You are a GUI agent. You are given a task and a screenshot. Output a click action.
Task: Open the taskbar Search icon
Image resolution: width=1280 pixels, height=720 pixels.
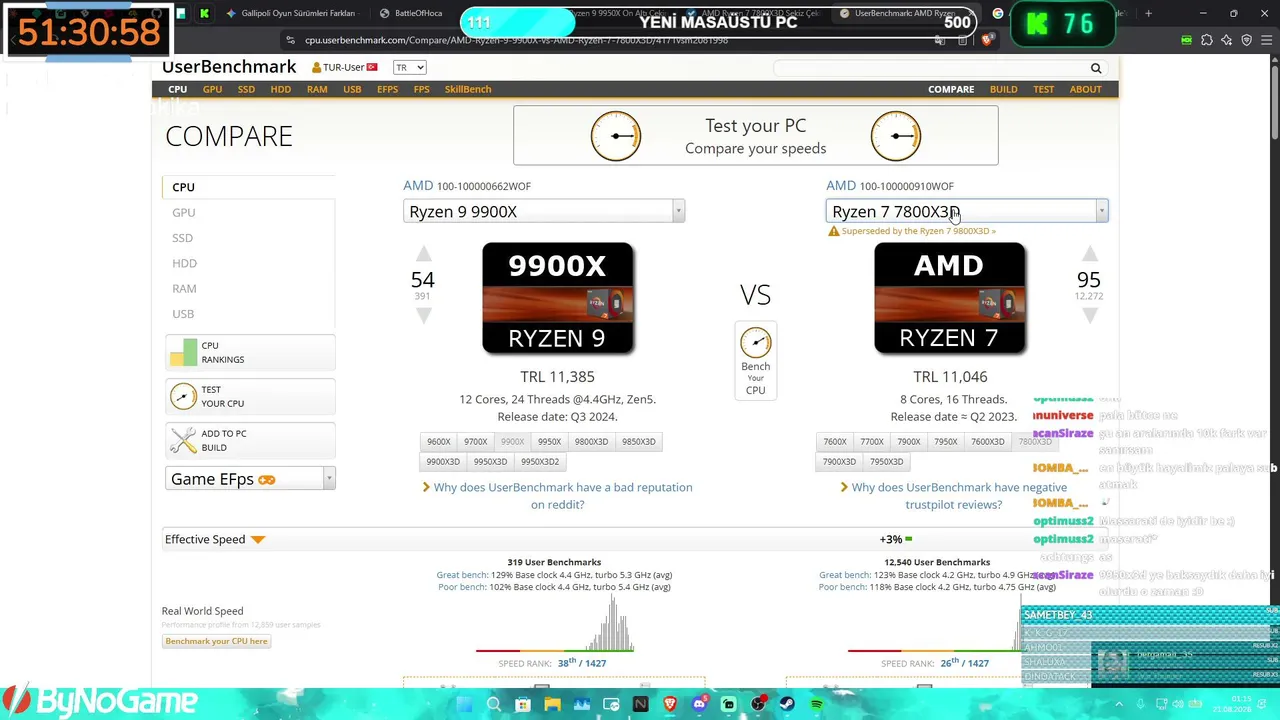point(493,705)
